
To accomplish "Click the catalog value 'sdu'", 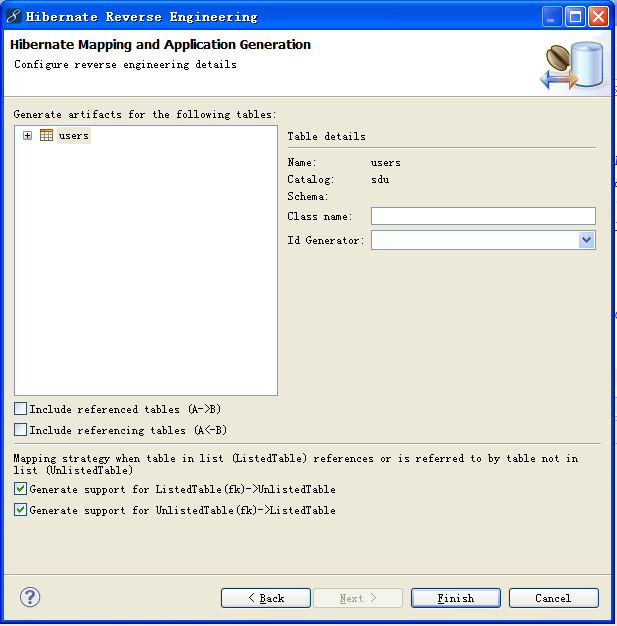I will (380, 179).
